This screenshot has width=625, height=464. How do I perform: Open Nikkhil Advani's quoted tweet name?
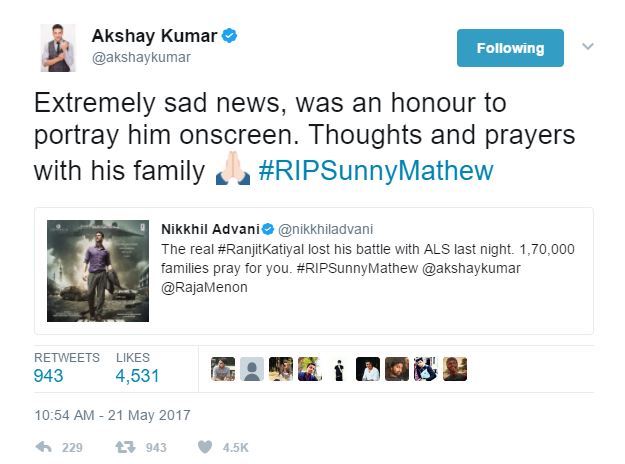click(x=205, y=231)
